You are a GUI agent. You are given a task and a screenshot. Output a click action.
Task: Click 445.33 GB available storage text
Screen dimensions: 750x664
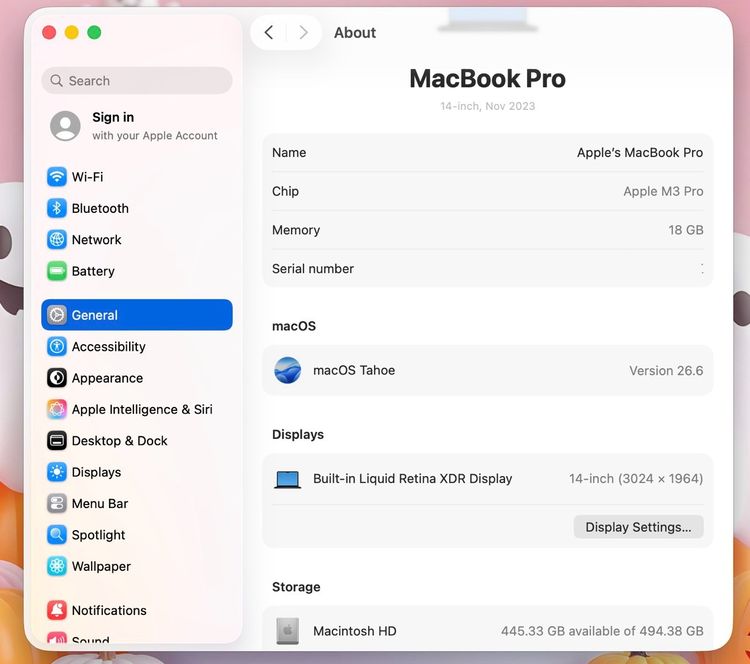tap(602, 631)
